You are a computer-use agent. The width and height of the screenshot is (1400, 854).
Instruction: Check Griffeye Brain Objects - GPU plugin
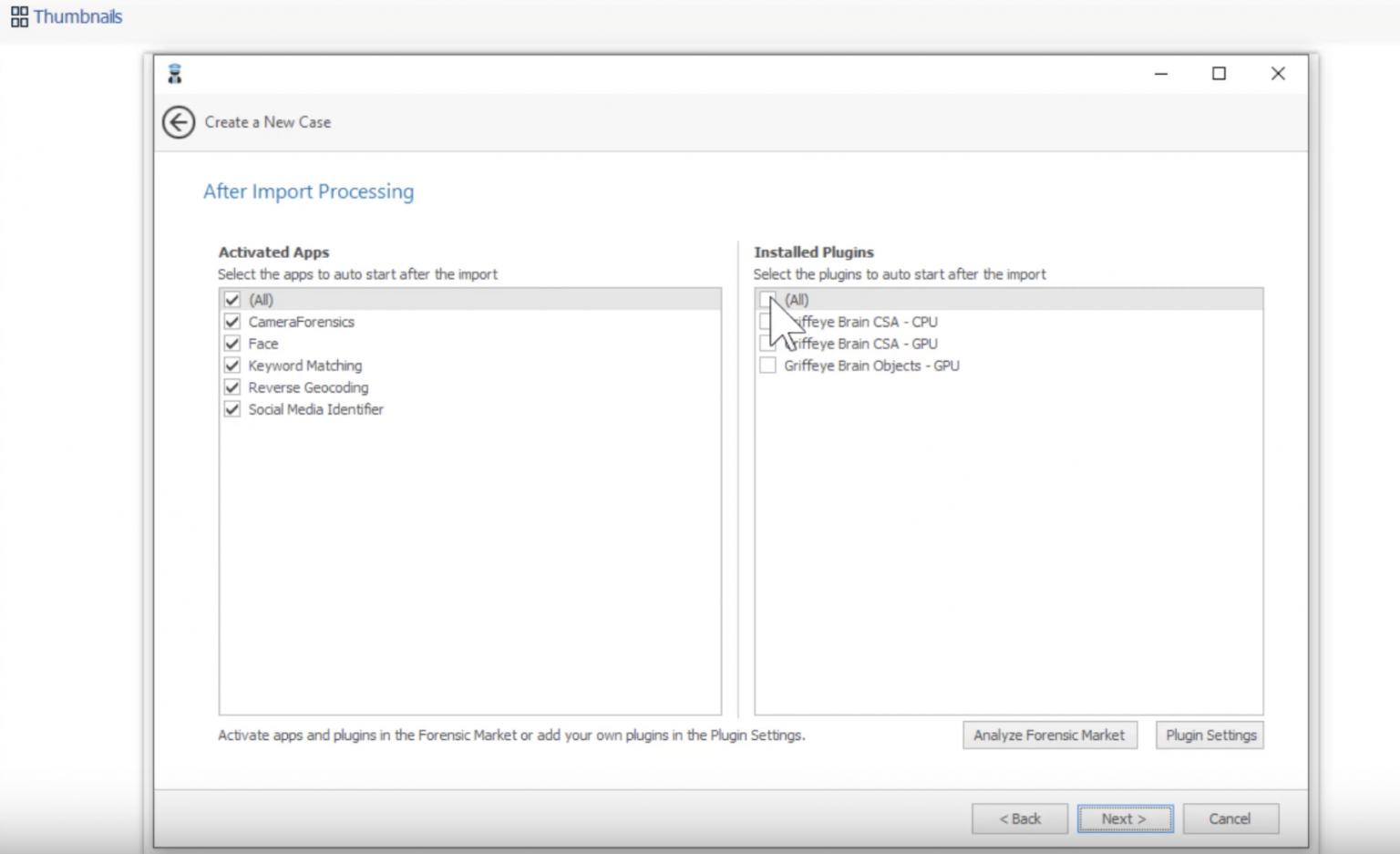pos(767,365)
